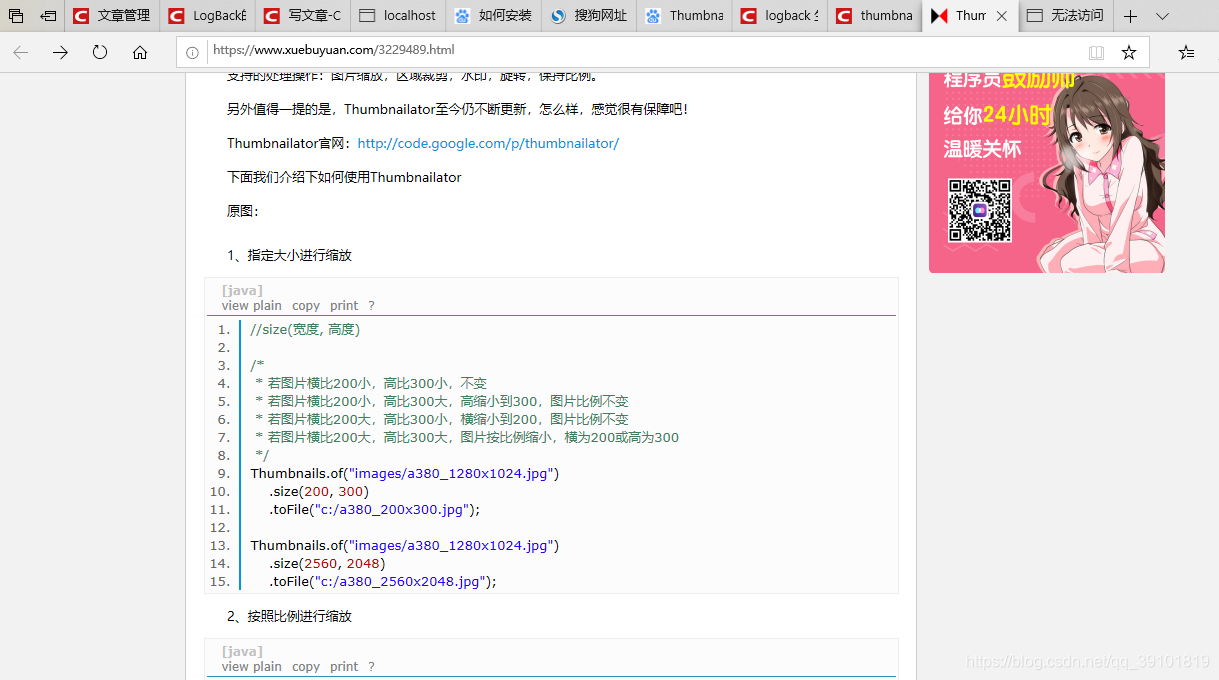Viewport: 1219px width, 680px height.
Task: Click view plain above the code listing
Action: tap(251, 305)
